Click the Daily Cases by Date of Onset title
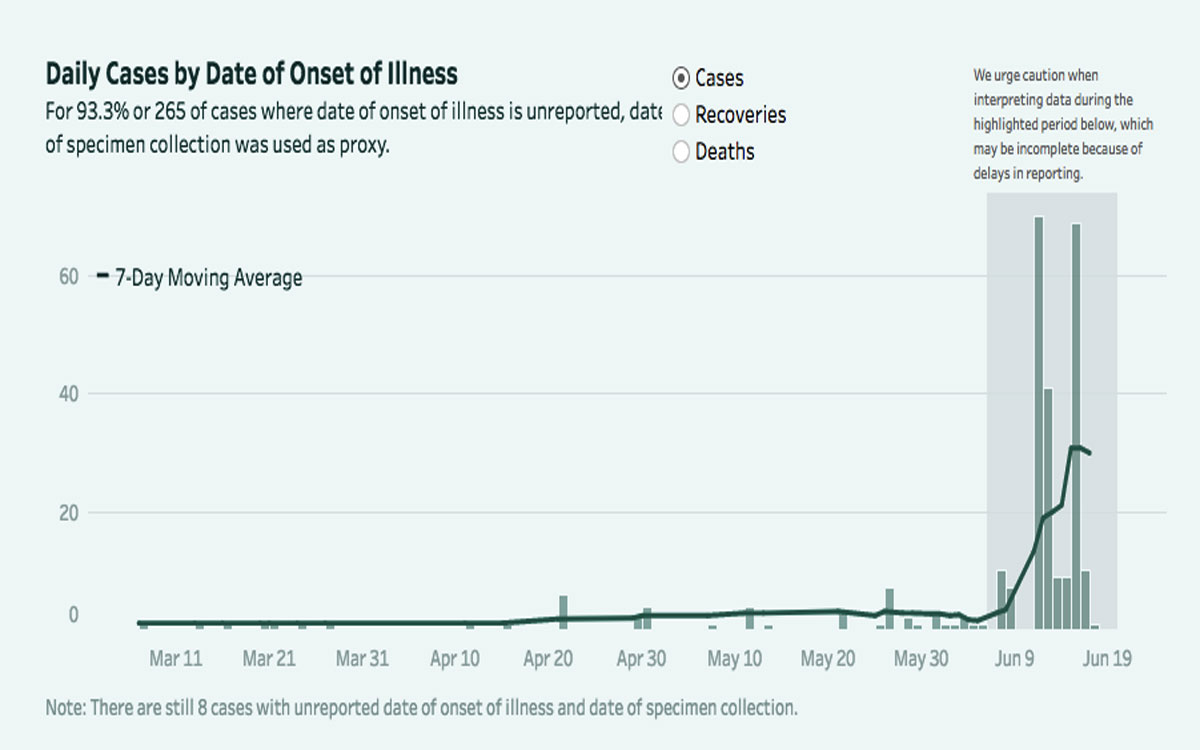Viewport: 1200px width, 750px height. (251, 74)
